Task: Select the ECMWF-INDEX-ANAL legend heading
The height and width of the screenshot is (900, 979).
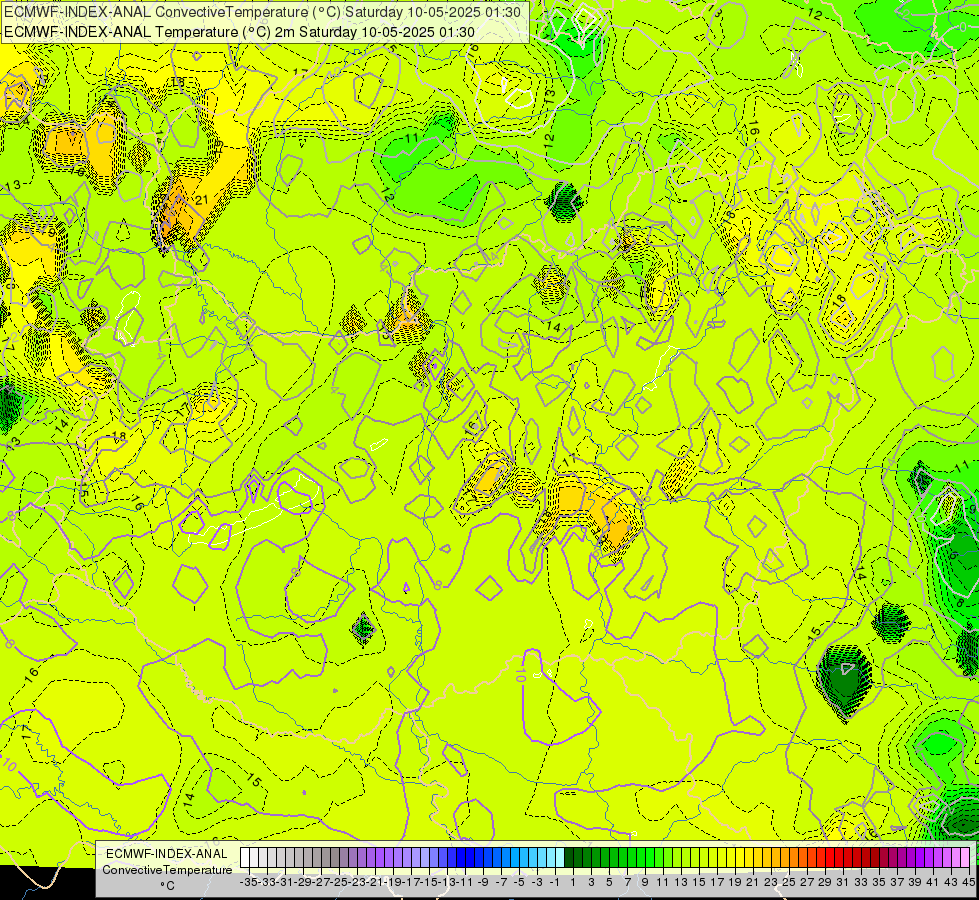Action: [167, 854]
